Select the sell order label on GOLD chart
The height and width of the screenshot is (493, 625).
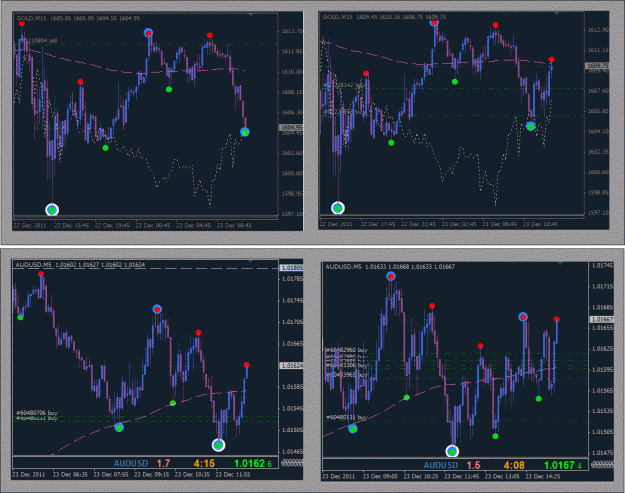click(x=37, y=41)
